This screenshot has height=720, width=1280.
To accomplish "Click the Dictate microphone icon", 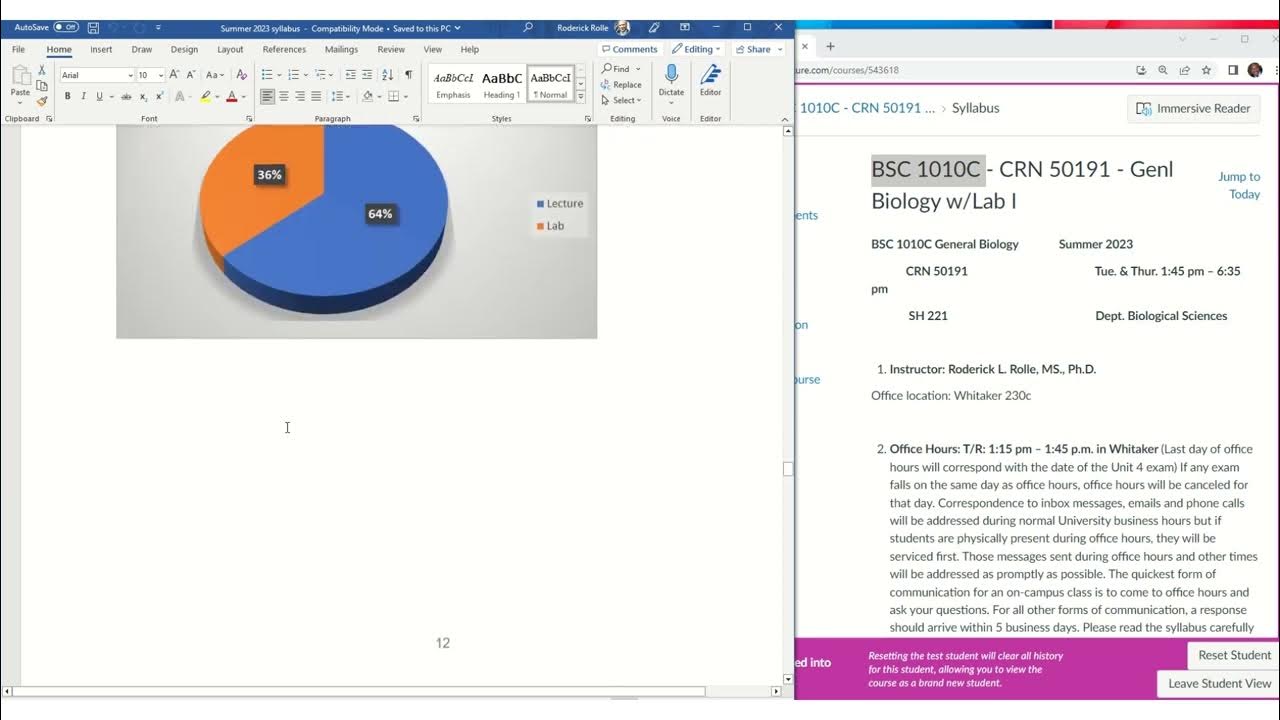I will (671, 75).
